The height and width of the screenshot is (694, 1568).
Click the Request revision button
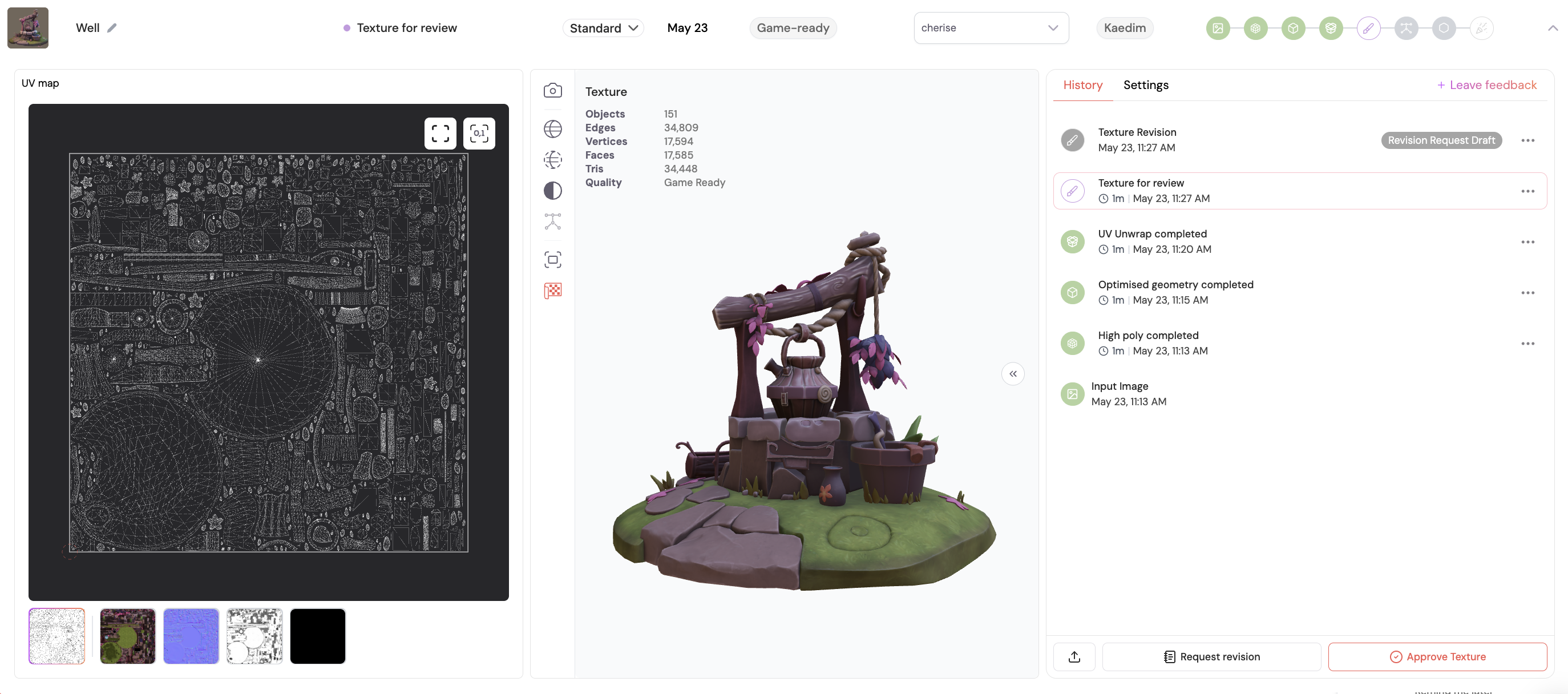click(1211, 656)
